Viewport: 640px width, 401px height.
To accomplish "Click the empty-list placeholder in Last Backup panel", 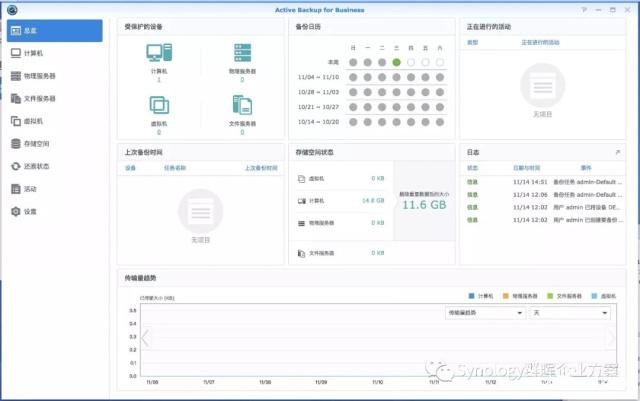I will tap(200, 216).
